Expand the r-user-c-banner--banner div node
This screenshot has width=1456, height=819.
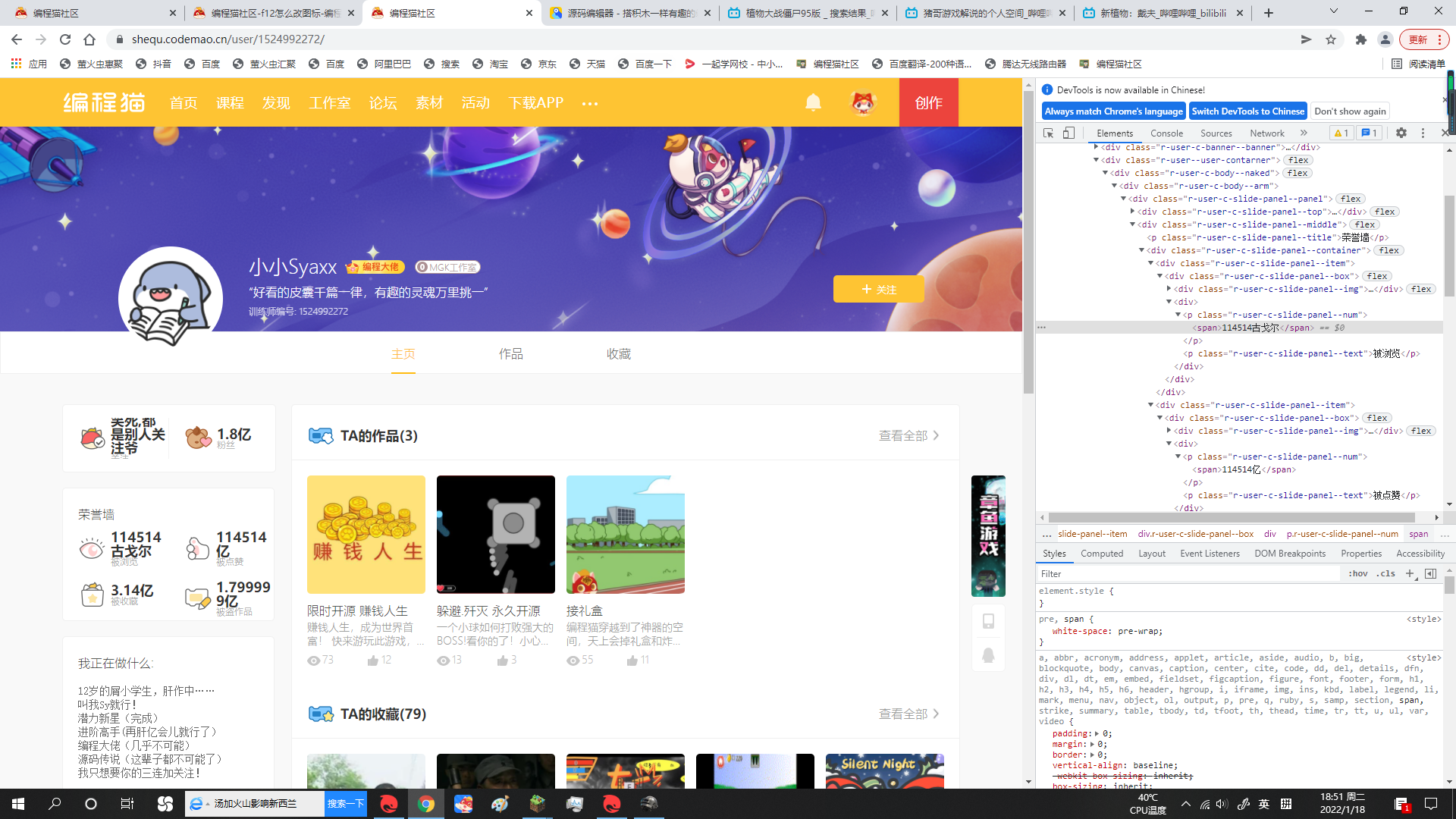click(1096, 147)
